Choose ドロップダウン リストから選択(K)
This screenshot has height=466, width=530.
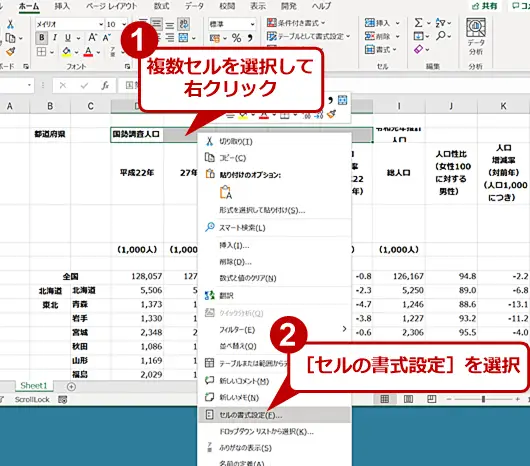click(x=274, y=432)
